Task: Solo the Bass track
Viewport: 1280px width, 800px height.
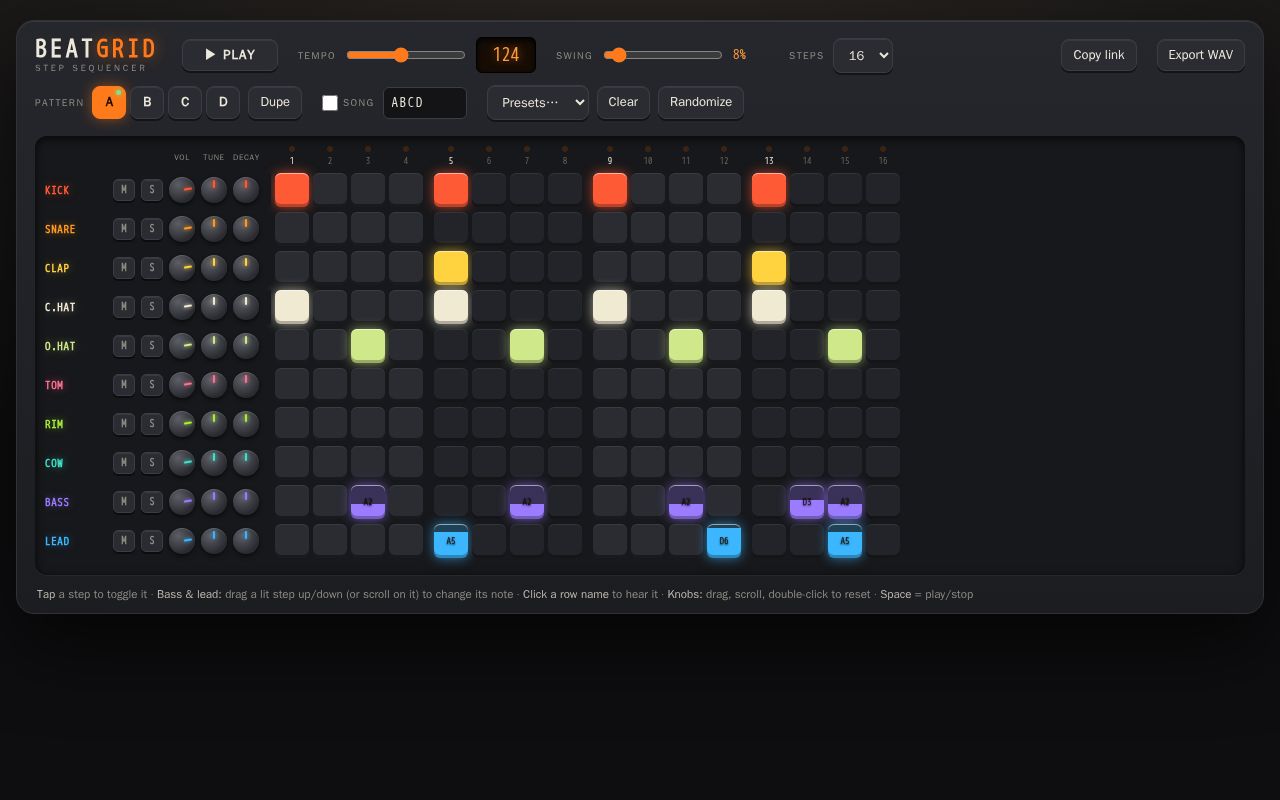Action: [152, 501]
